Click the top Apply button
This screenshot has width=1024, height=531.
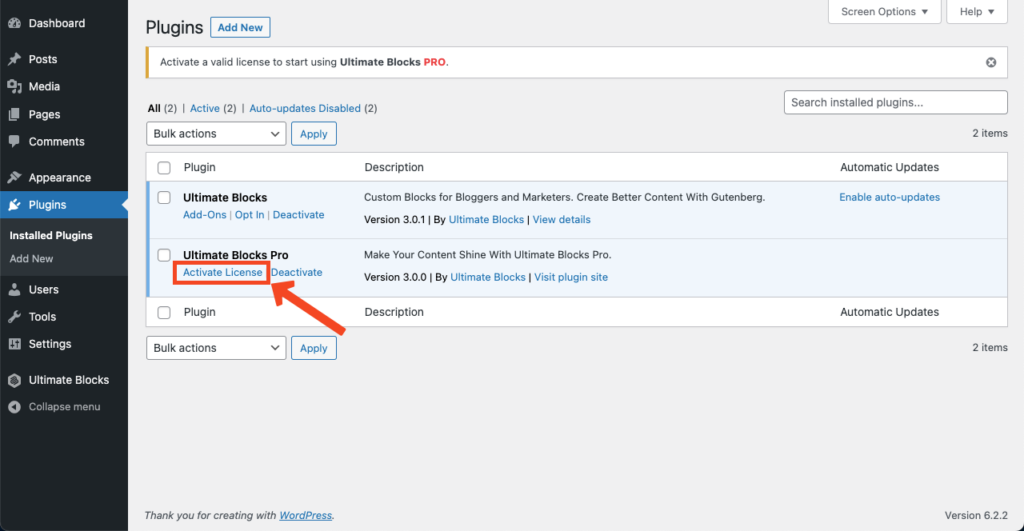coord(313,133)
